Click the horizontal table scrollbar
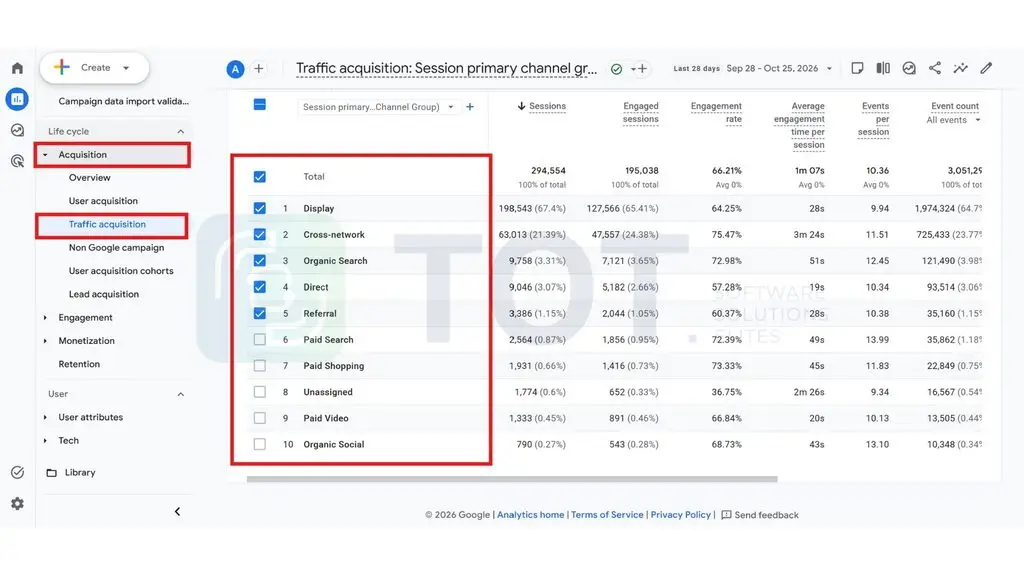Viewport: 1024px width, 576px height. pyautogui.click(x=512, y=479)
